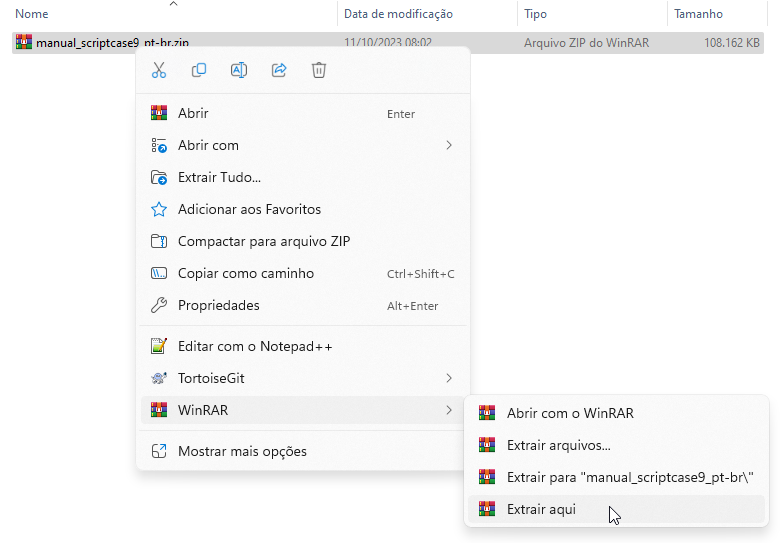Click the Cut scissors icon

tap(159, 70)
